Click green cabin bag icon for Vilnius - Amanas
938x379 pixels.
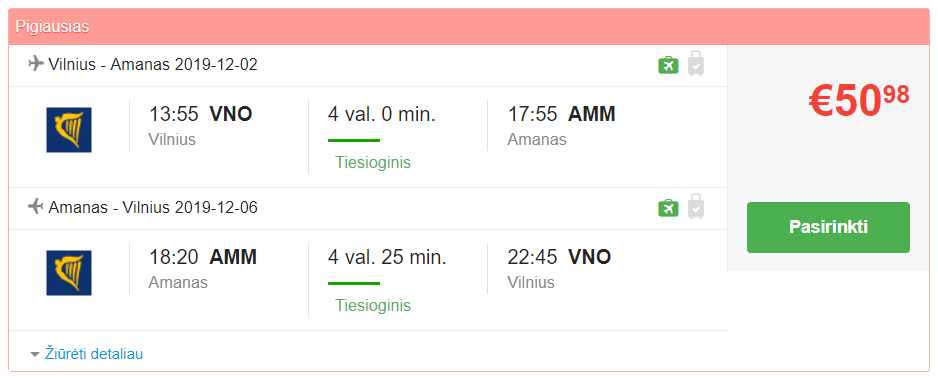[668, 65]
